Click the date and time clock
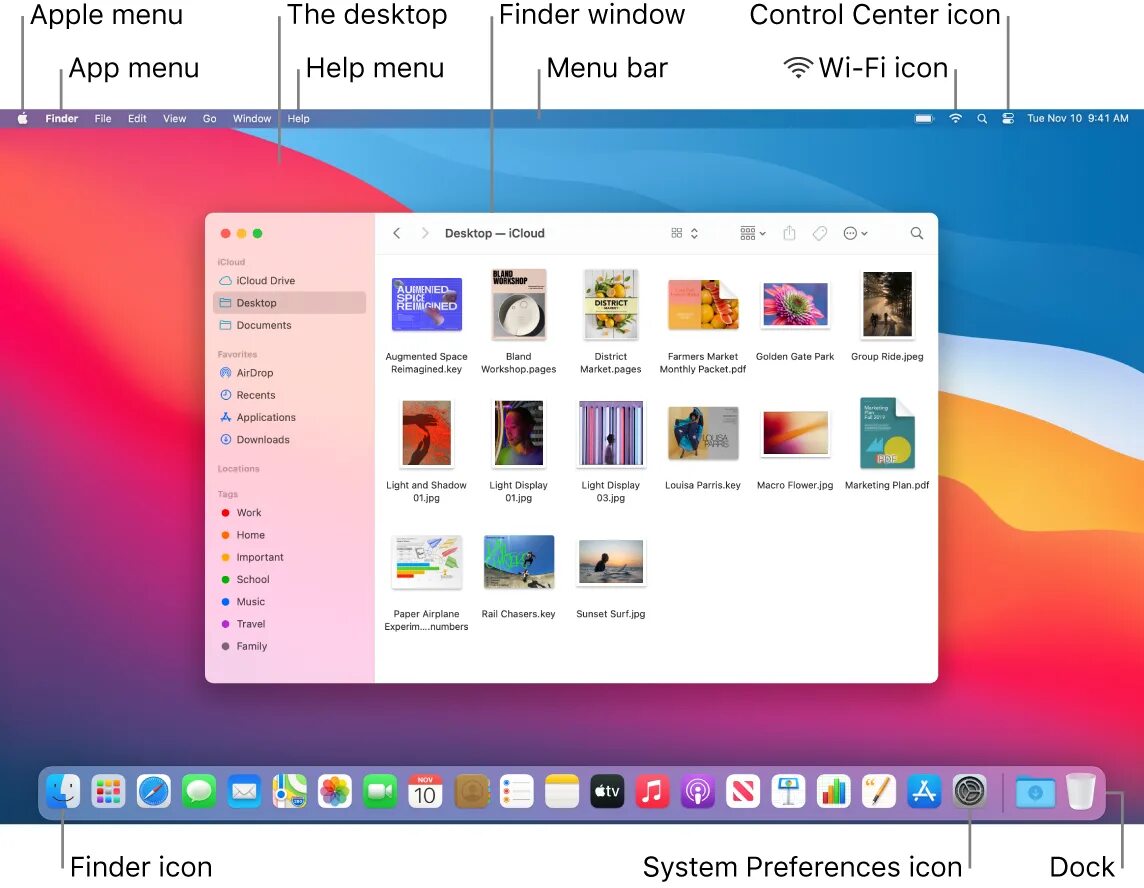 coord(1078,118)
